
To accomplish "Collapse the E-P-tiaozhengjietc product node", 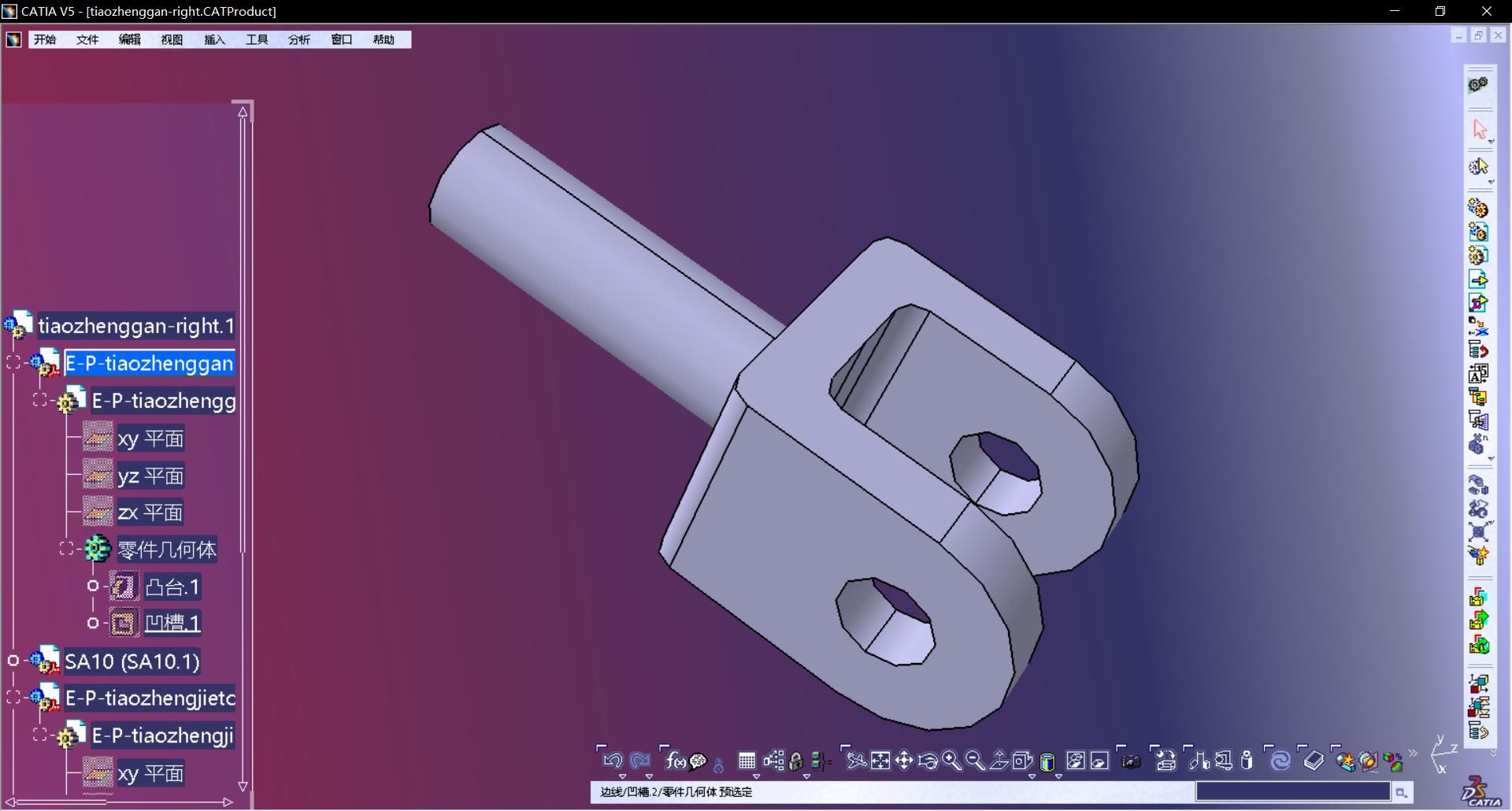I will click(x=13, y=697).
